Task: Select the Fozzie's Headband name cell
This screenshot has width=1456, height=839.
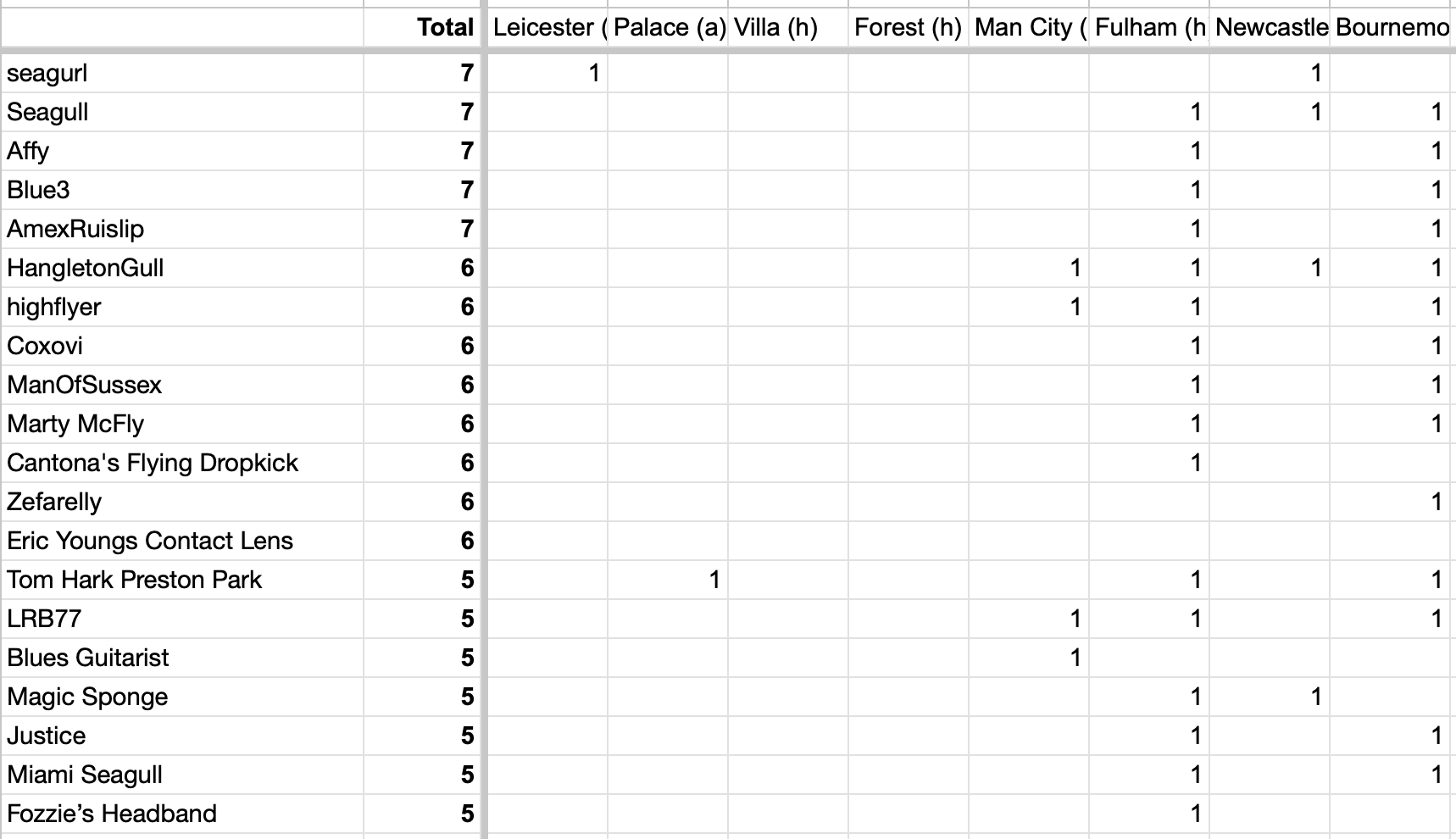Action: pyautogui.click(x=182, y=814)
